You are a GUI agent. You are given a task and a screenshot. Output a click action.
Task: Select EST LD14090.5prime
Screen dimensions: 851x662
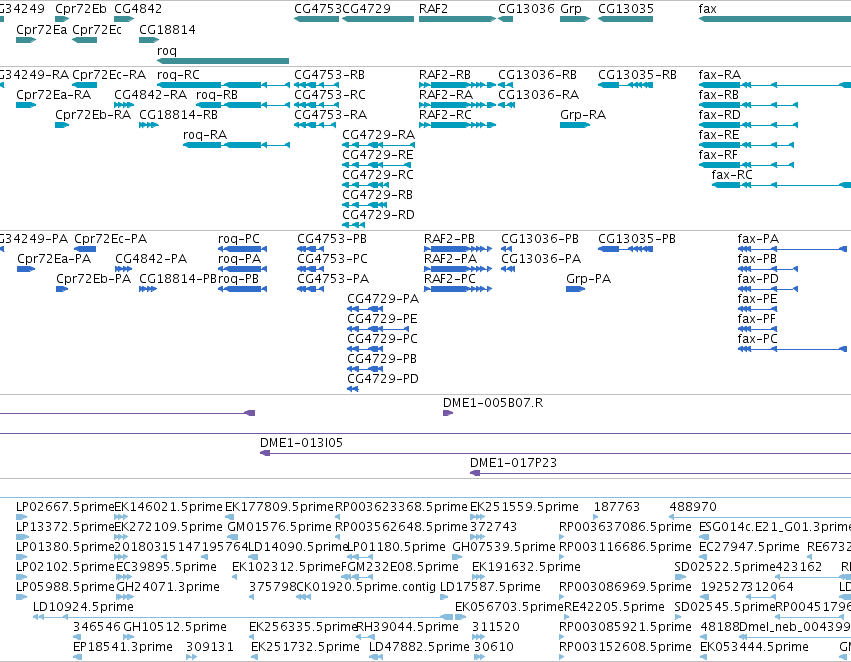[x=253, y=557]
